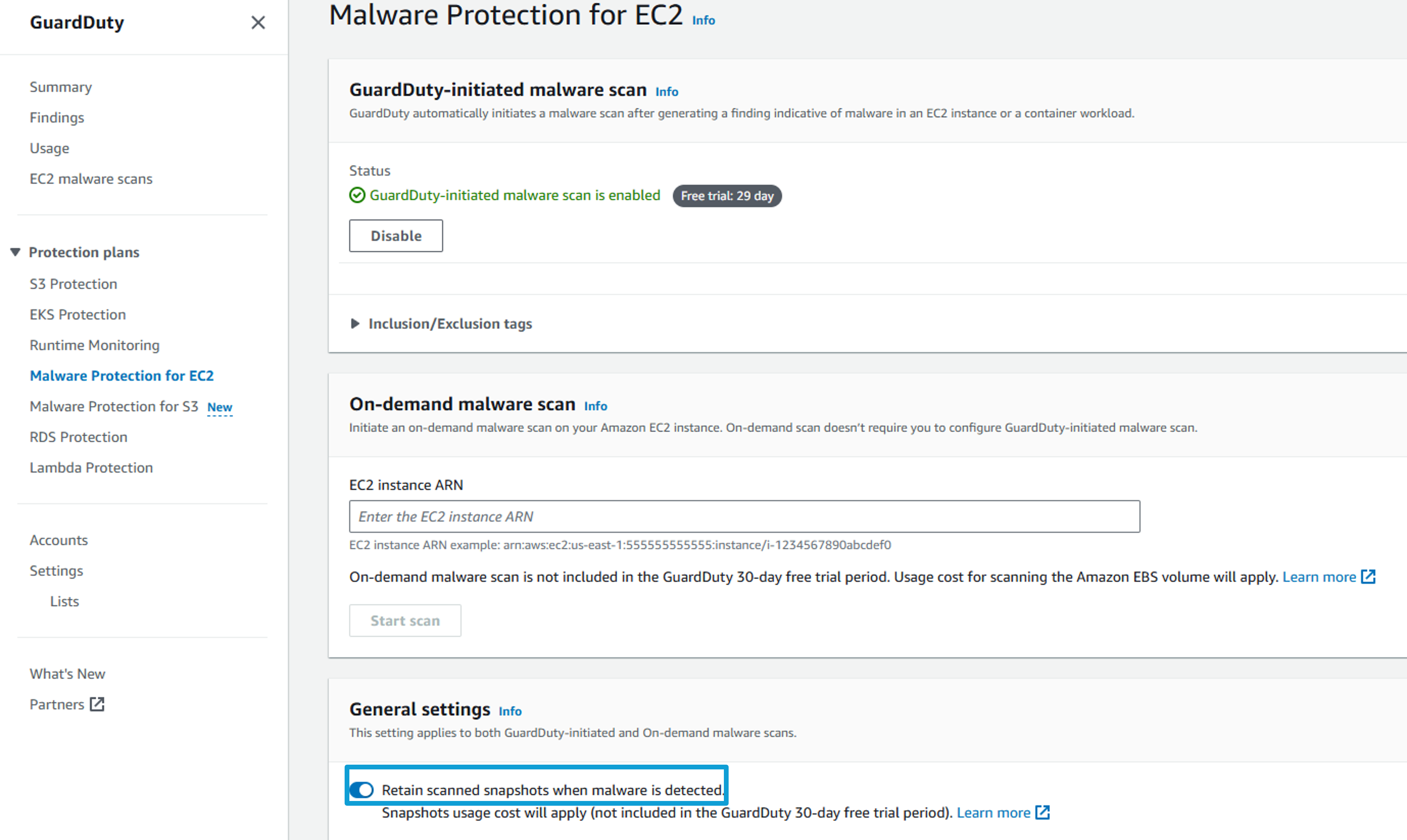Click the Free trial 29 day badge

[x=727, y=196]
